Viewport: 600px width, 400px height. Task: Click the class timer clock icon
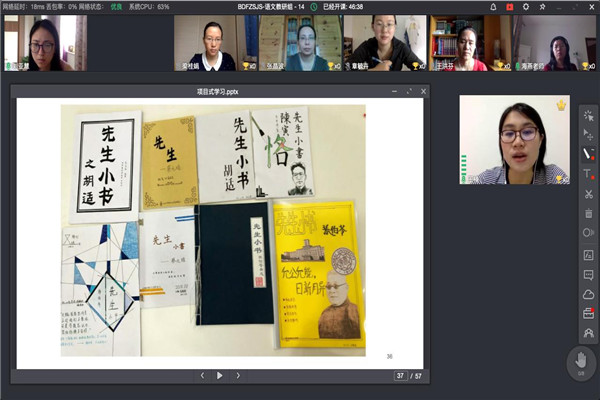pyautogui.click(x=314, y=7)
